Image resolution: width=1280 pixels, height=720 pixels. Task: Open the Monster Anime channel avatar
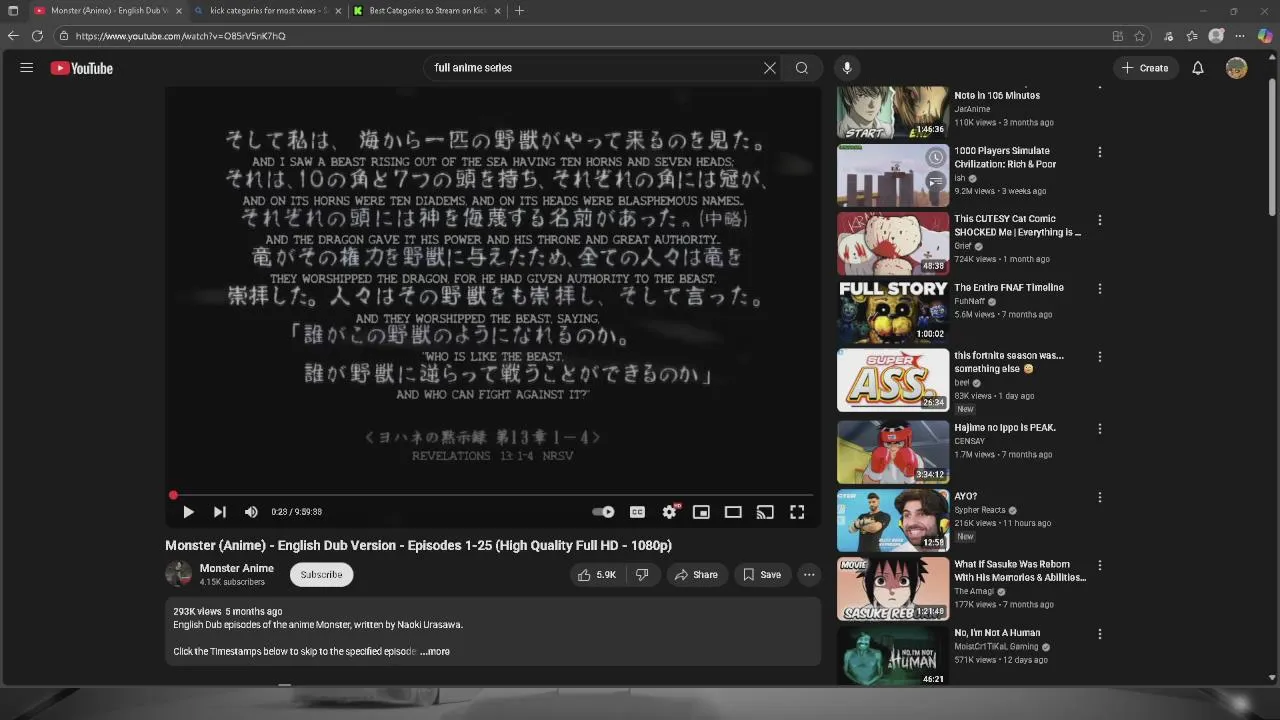pyautogui.click(x=178, y=574)
